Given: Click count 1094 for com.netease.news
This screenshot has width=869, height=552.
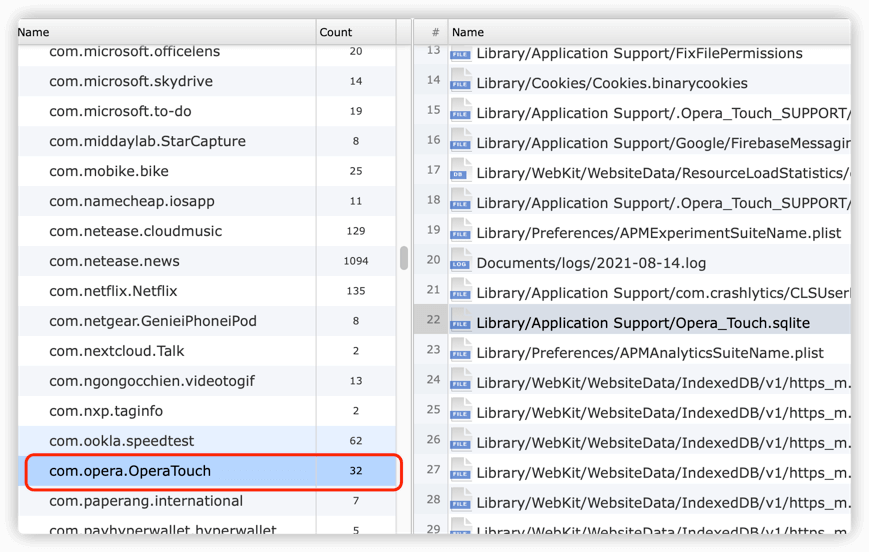Looking at the screenshot, I should (356, 261).
